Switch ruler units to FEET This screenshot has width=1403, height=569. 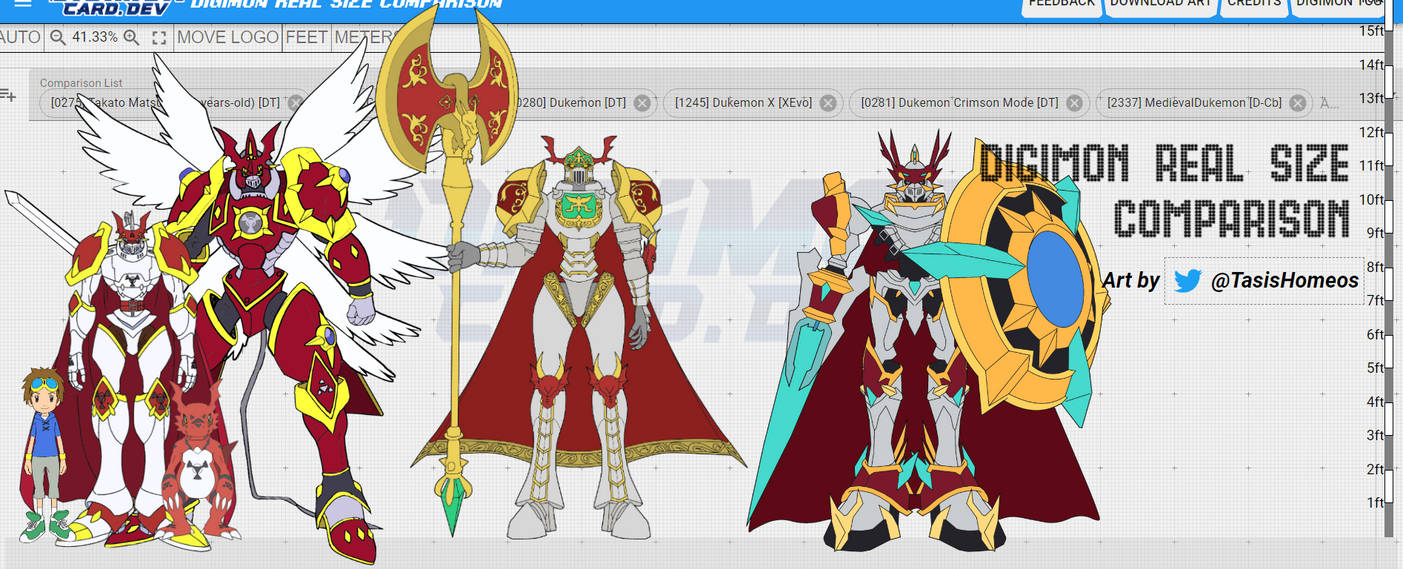tap(307, 37)
